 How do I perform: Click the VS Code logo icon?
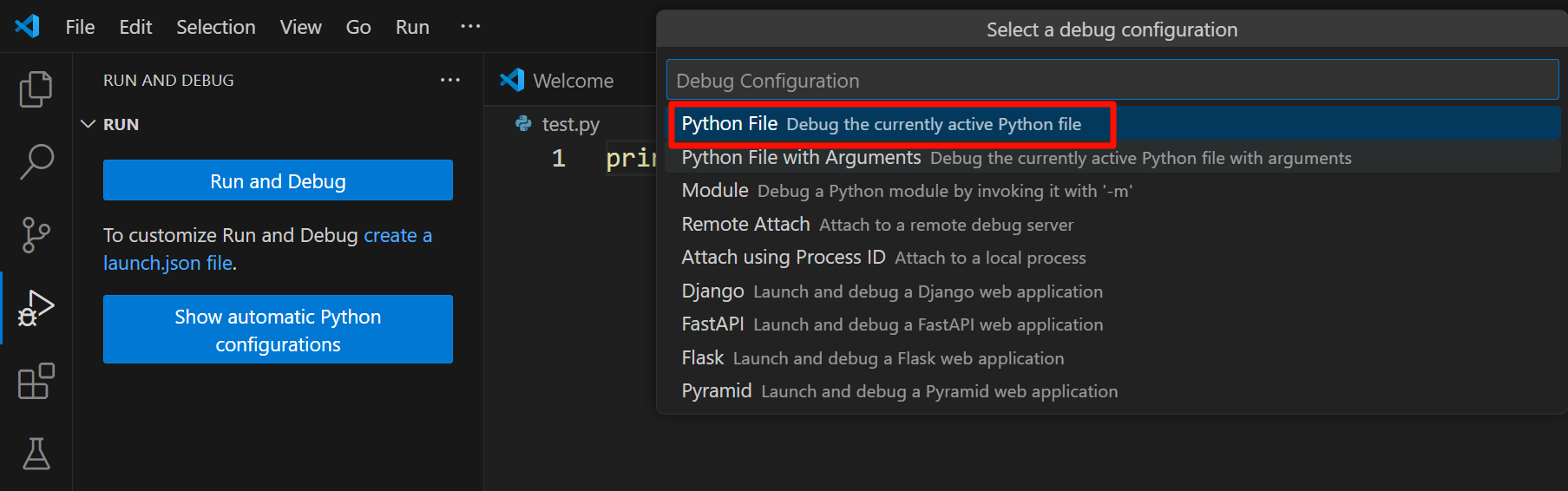coord(27,26)
